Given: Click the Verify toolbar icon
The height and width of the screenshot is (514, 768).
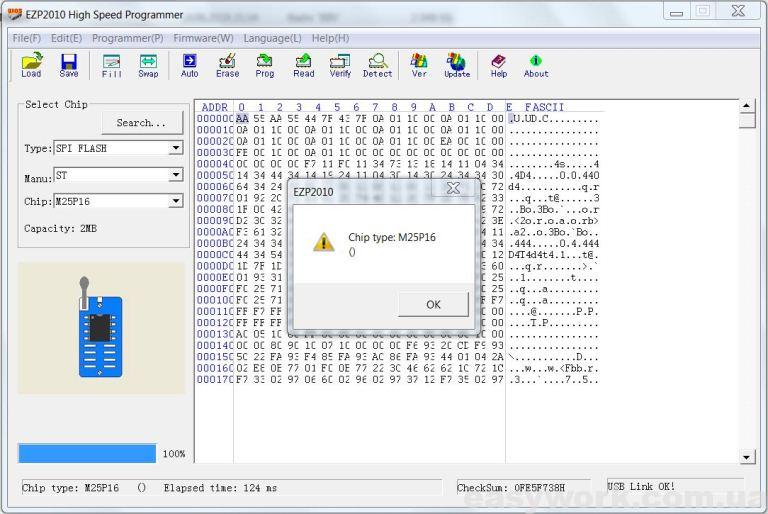Looking at the screenshot, I should 340,65.
